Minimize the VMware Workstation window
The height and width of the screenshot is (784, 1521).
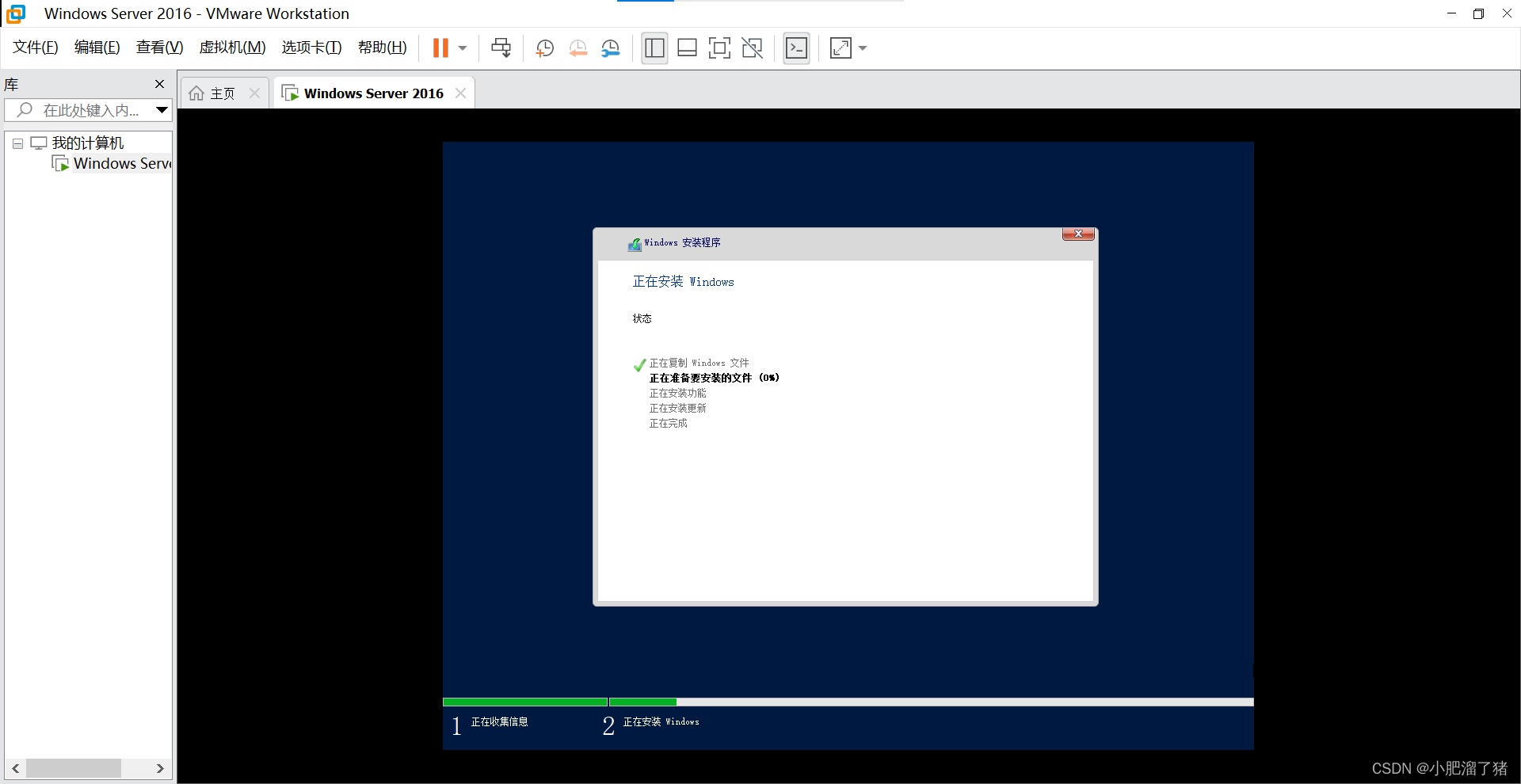pos(1451,13)
